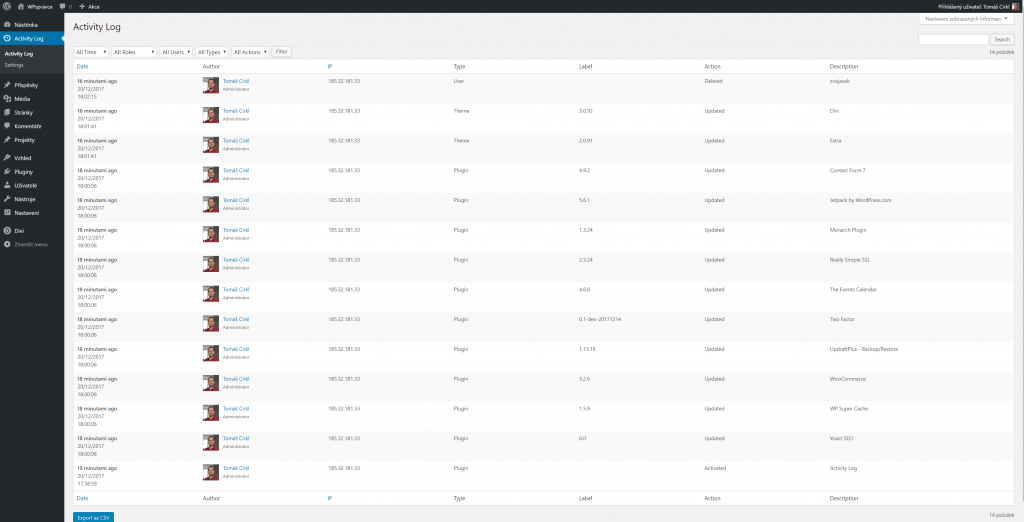The height and width of the screenshot is (522, 1024).
Task: Click avatar in the zvojacek deleted row
Action: [x=211, y=85]
